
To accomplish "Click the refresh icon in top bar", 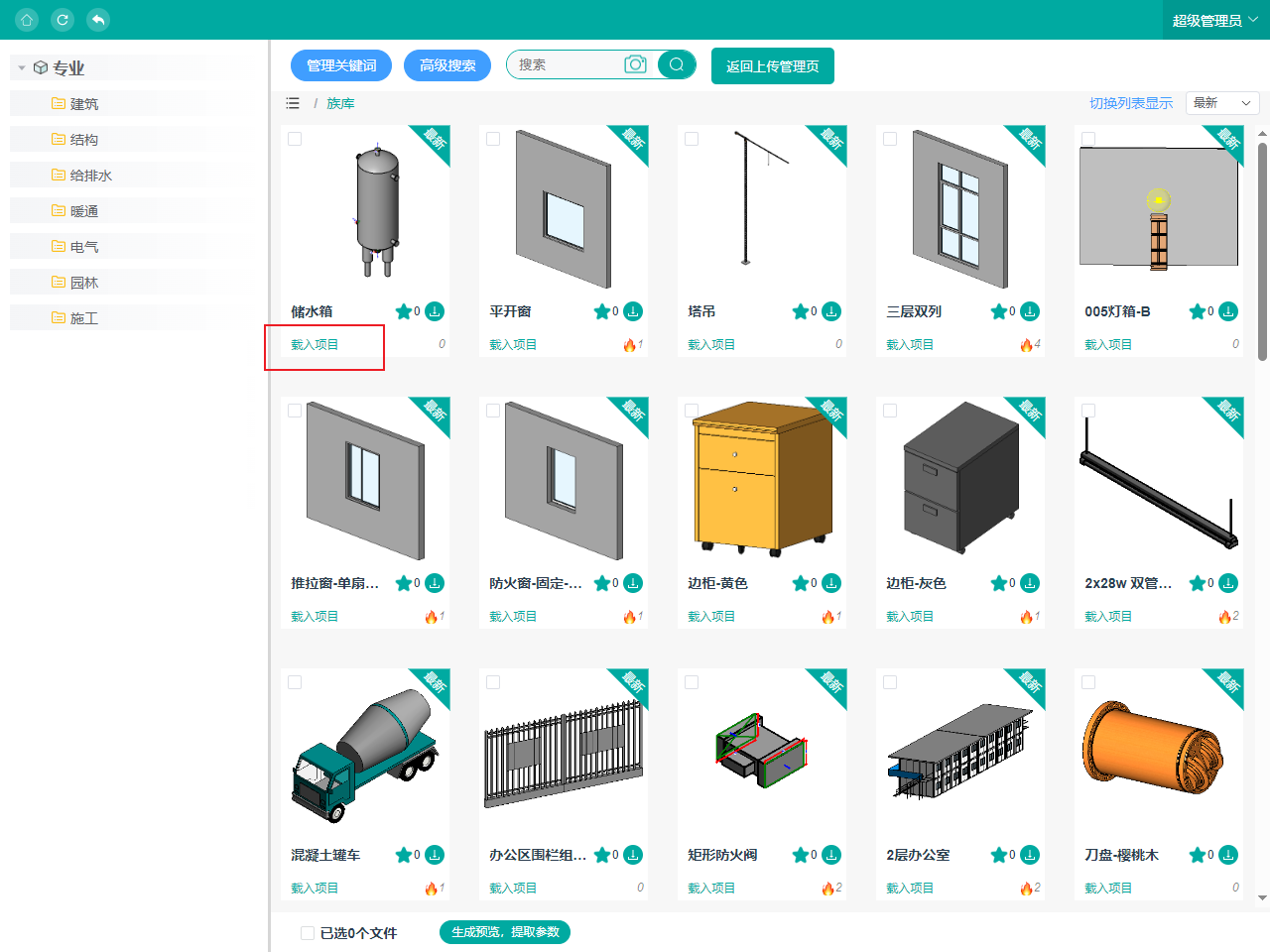I will pyautogui.click(x=63, y=20).
